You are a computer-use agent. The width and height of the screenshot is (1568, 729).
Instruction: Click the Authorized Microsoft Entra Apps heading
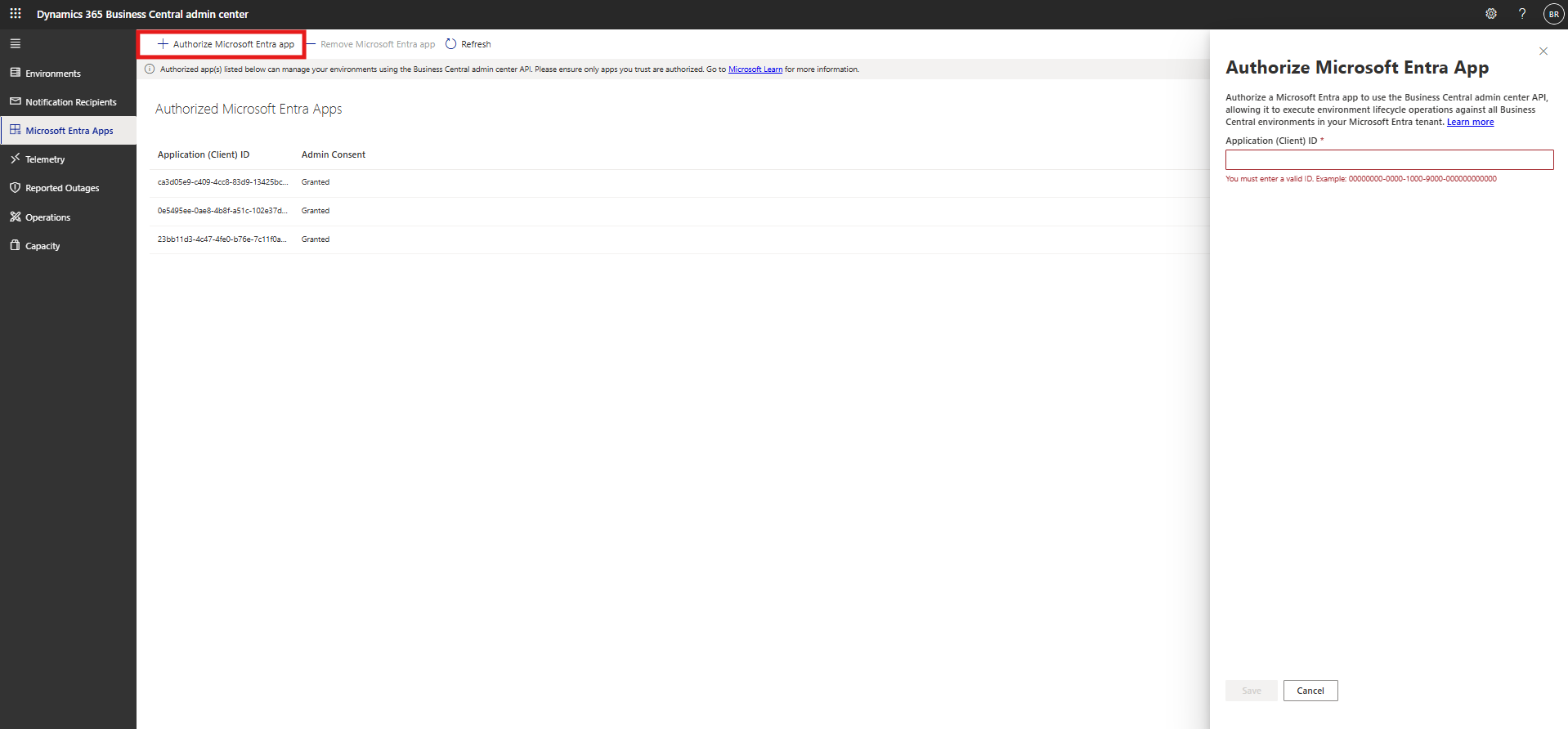(249, 109)
